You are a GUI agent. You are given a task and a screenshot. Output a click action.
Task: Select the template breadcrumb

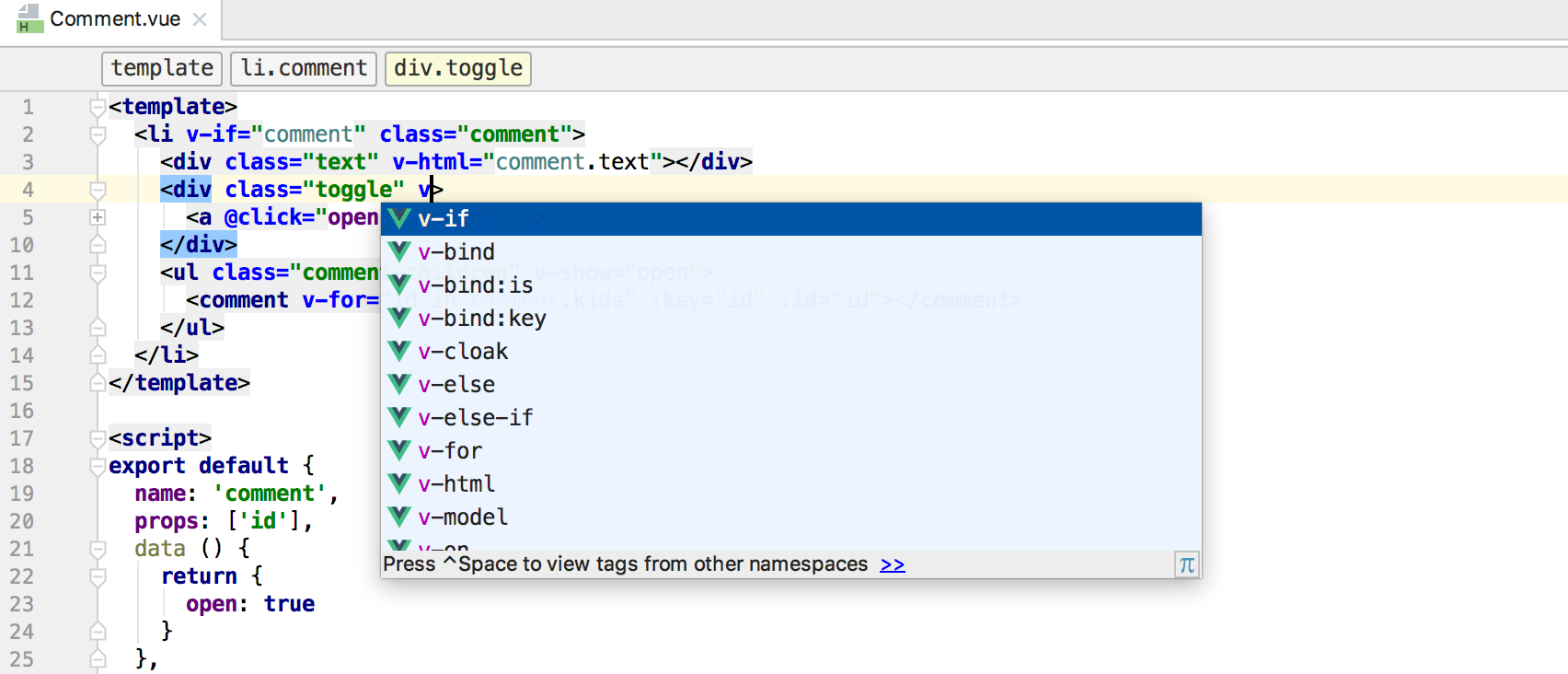tap(162, 68)
